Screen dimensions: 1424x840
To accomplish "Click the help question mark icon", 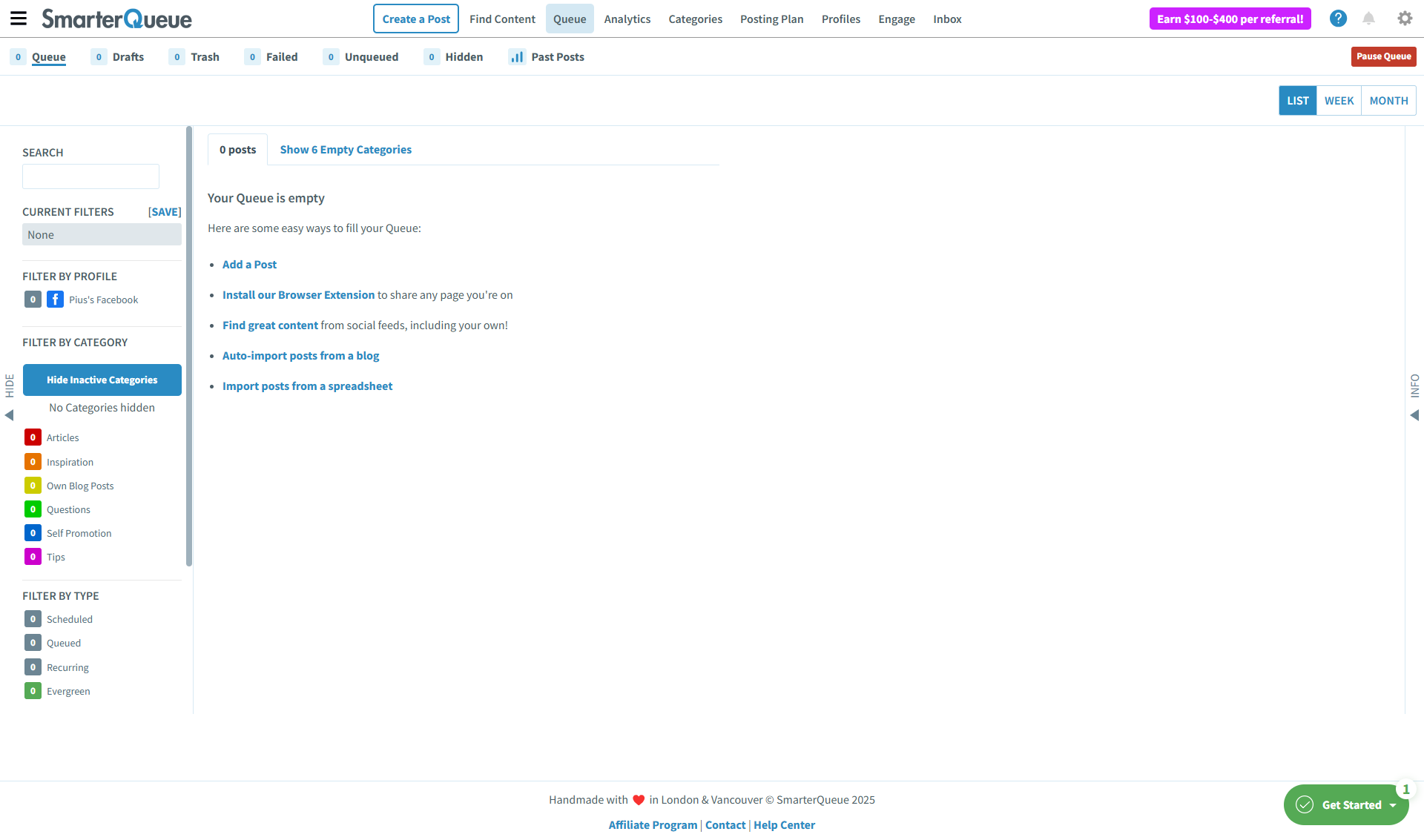I will coord(1338,19).
